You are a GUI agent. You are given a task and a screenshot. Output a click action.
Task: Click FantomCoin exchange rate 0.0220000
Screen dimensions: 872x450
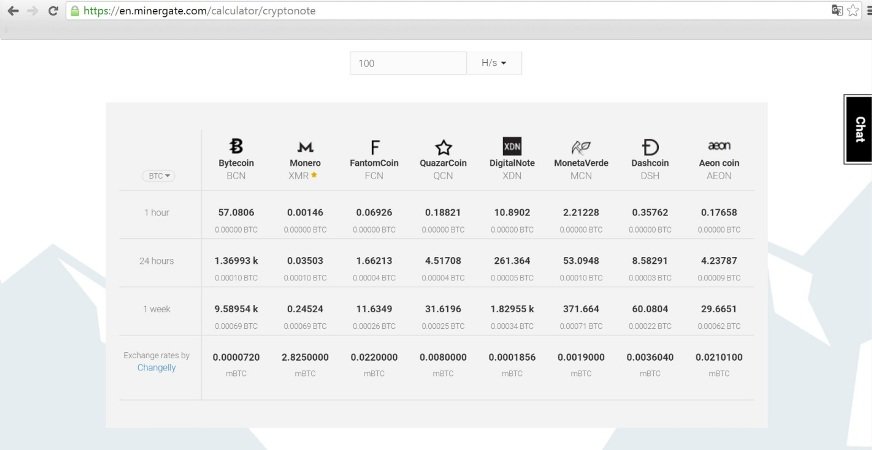pyautogui.click(x=374, y=357)
